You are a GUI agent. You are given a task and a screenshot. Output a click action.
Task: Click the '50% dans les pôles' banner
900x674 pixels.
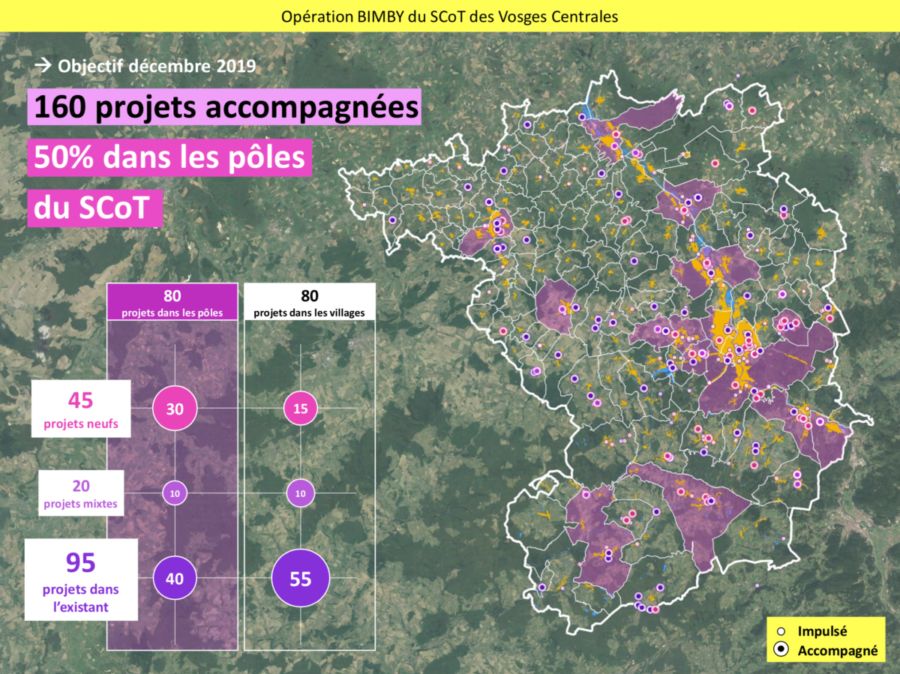pos(169,157)
